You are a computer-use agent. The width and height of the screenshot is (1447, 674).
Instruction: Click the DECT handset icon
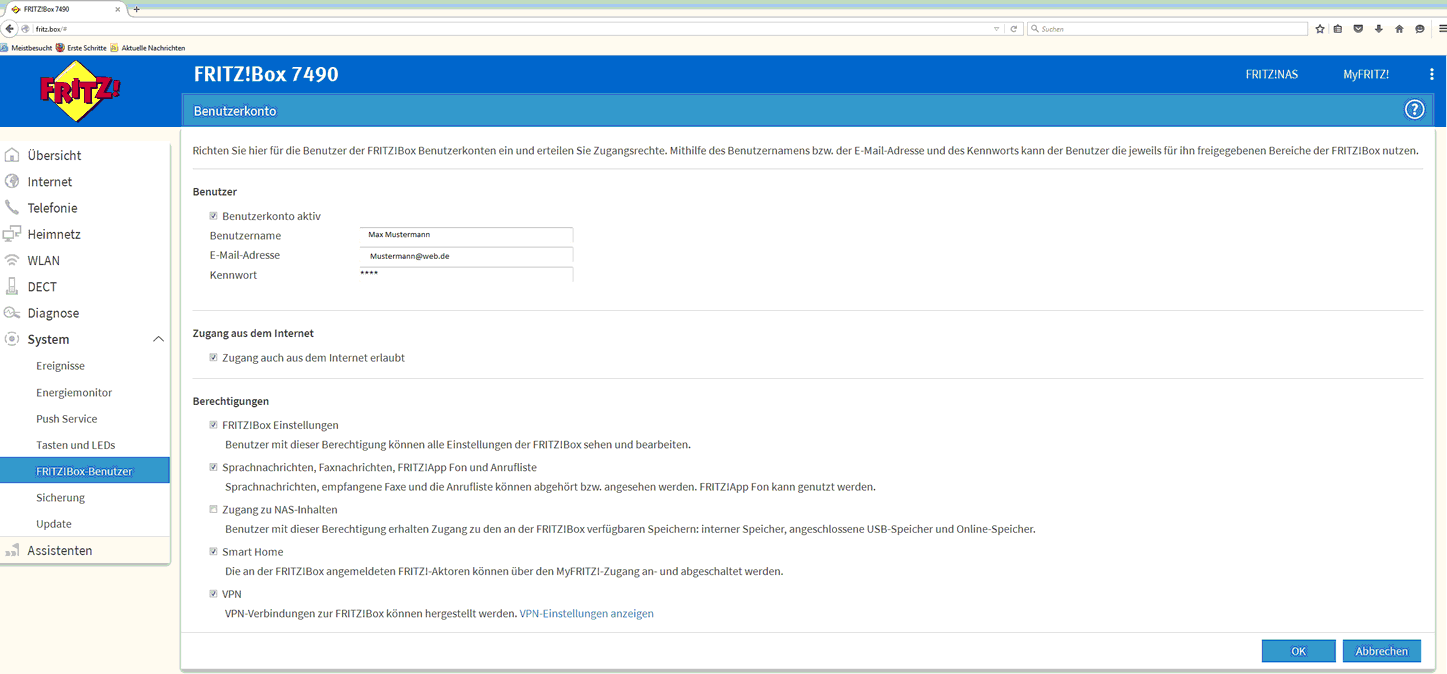tap(12, 287)
